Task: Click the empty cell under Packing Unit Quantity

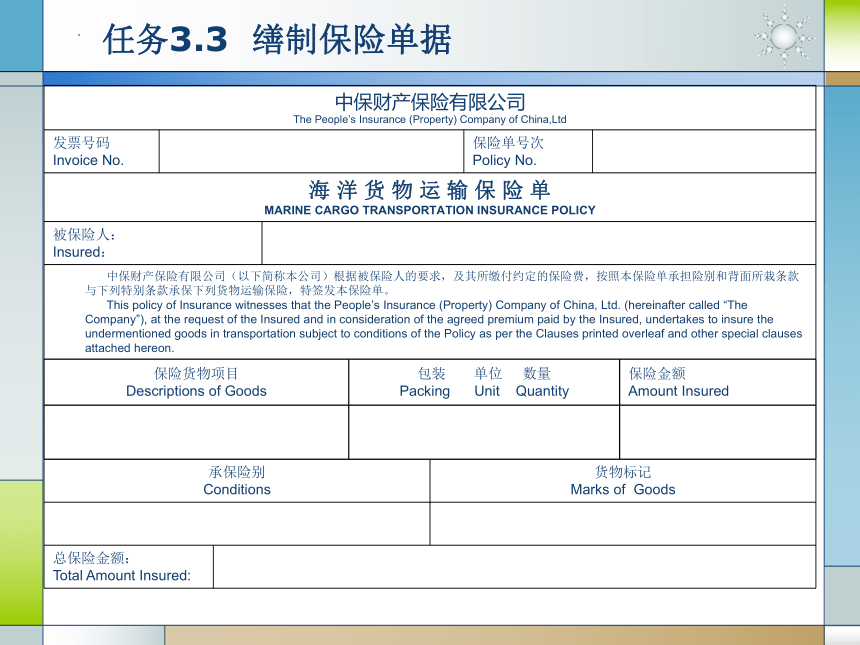Action: pos(484,432)
